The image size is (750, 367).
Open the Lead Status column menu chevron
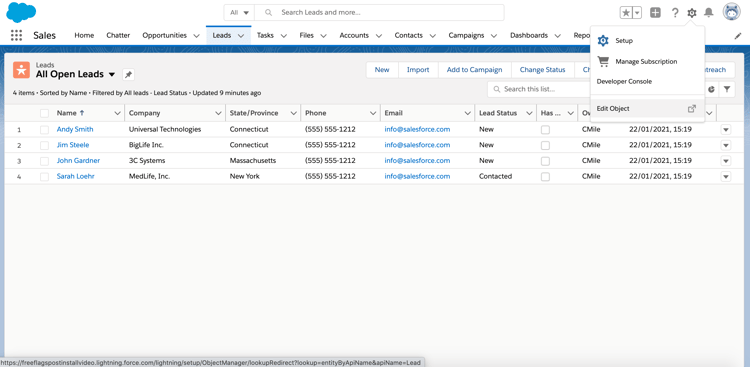[x=529, y=113]
